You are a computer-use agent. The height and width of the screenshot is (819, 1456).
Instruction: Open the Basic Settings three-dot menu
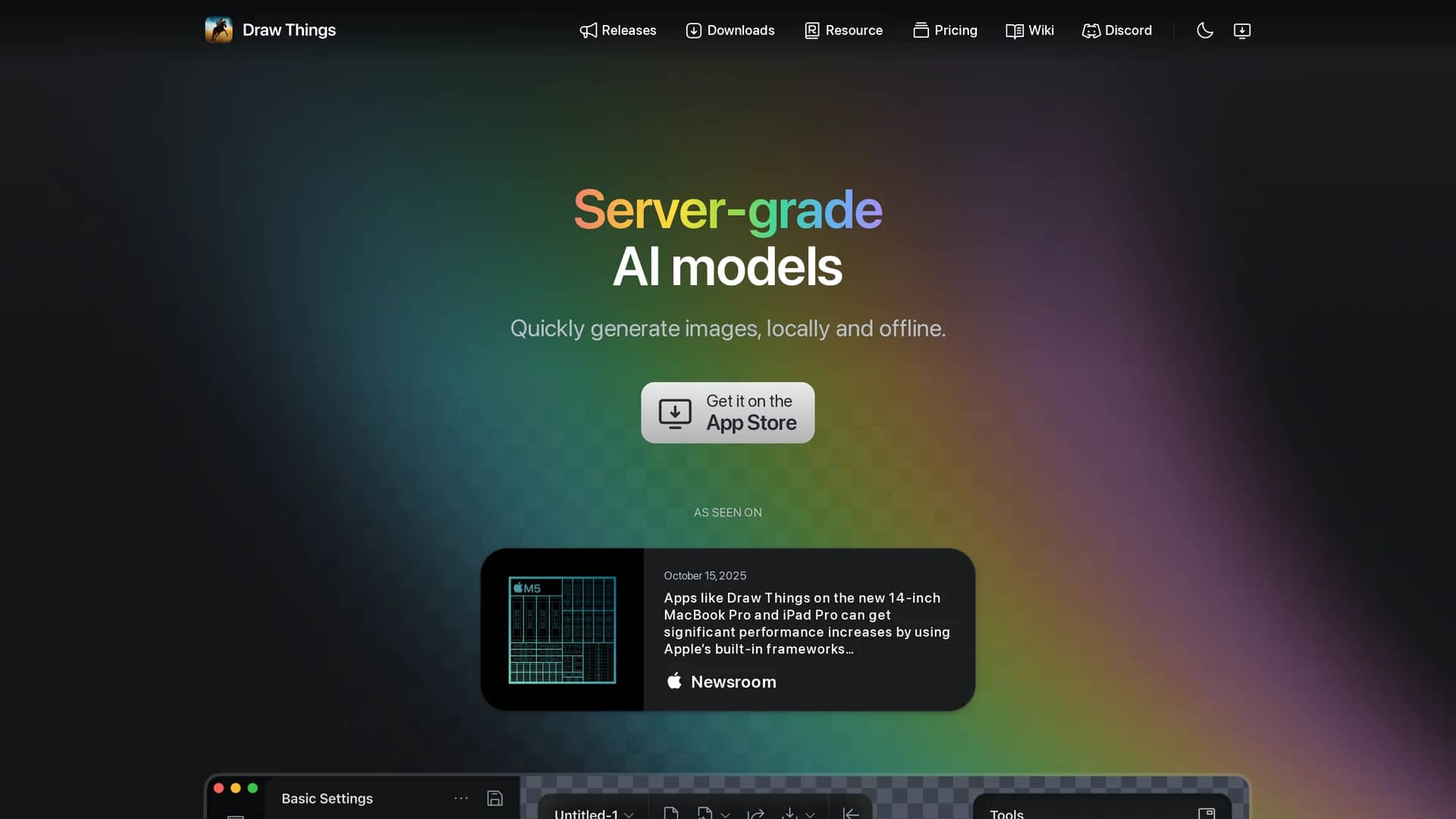[x=461, y=799]
